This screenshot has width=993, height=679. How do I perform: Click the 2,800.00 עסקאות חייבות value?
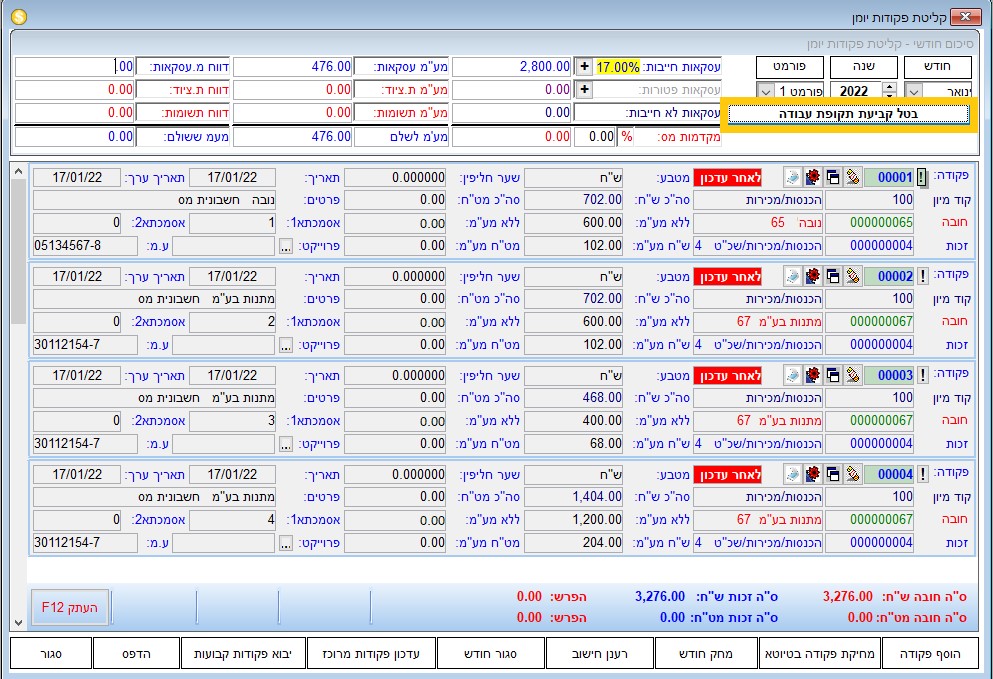[x=512, y=67]
